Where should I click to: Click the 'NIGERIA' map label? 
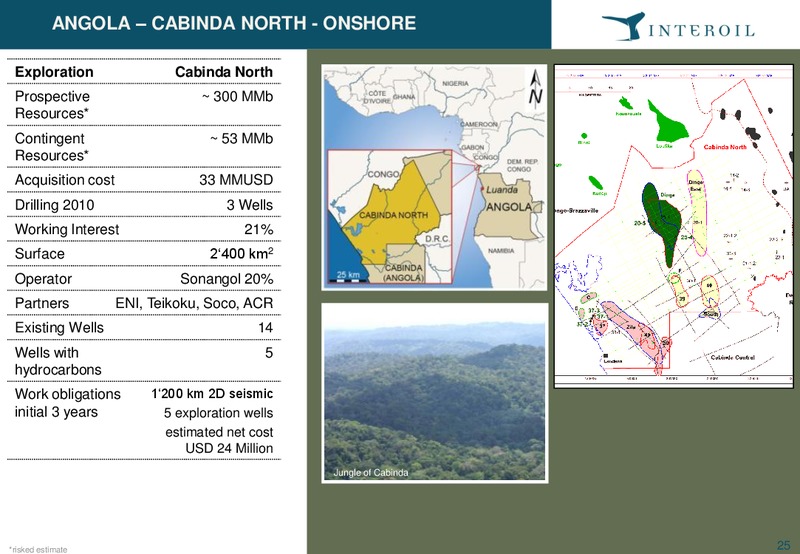[455, 84]
